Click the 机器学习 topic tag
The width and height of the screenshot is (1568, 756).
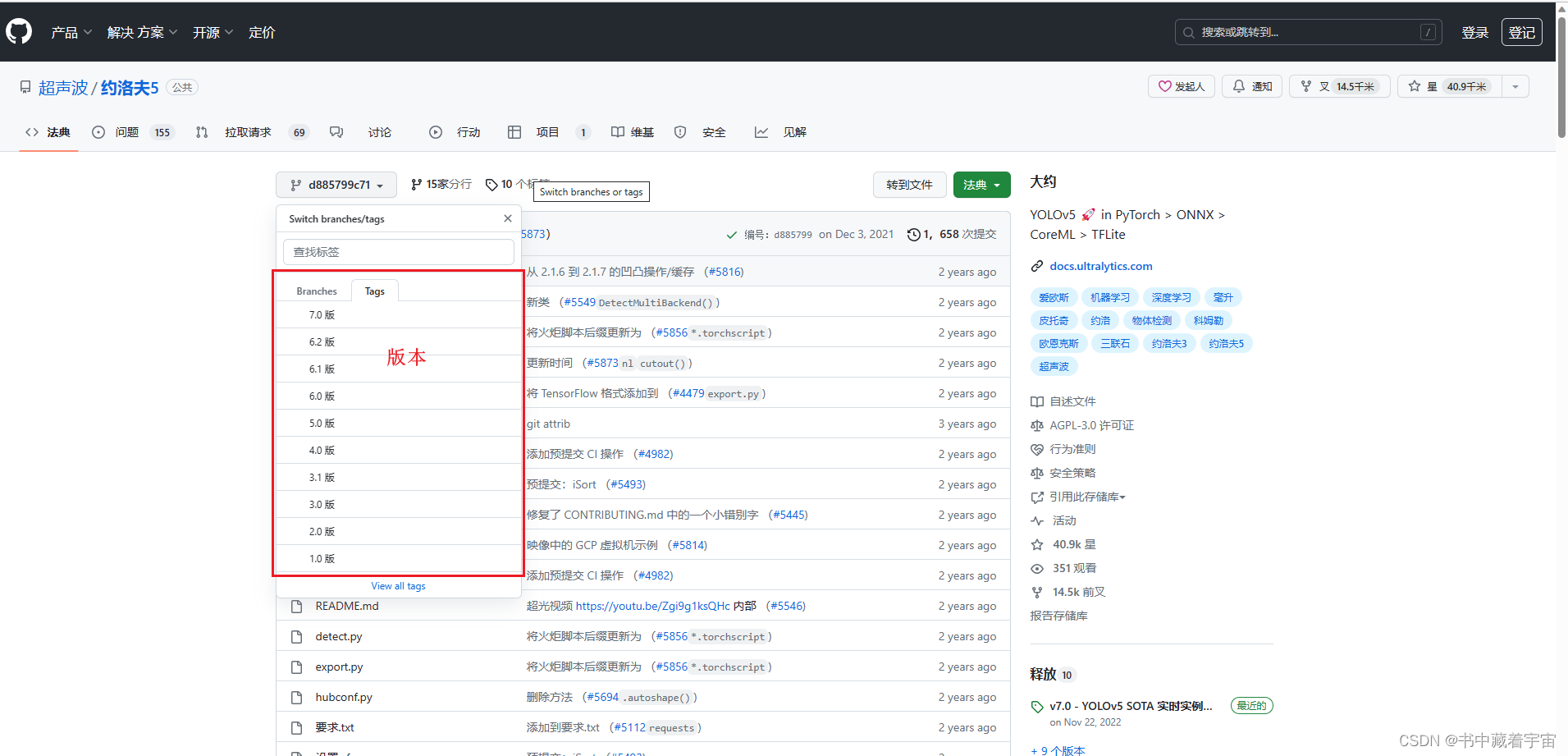(1110, 297)
